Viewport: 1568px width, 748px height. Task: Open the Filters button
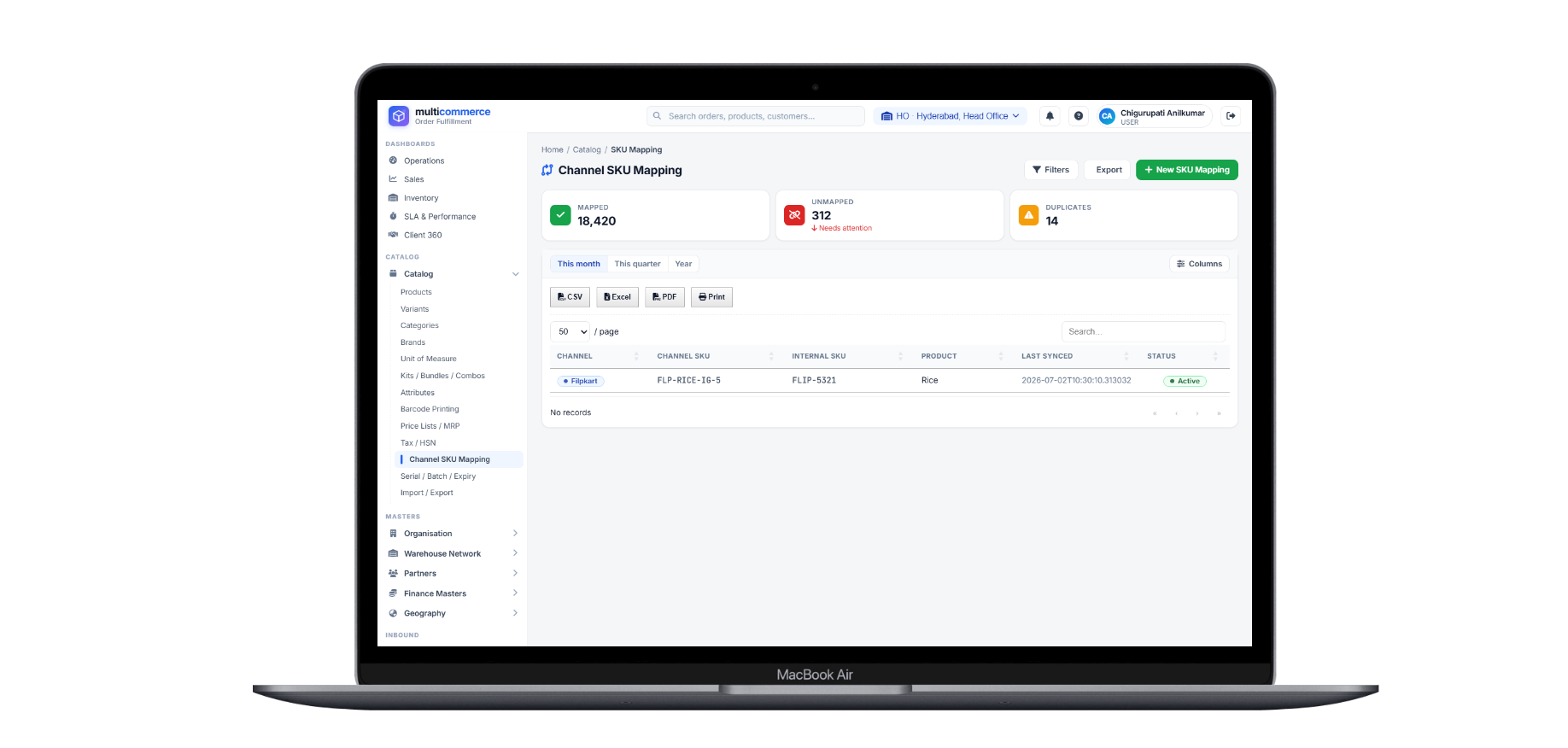pyautogui.click(x=1051, y=170)
